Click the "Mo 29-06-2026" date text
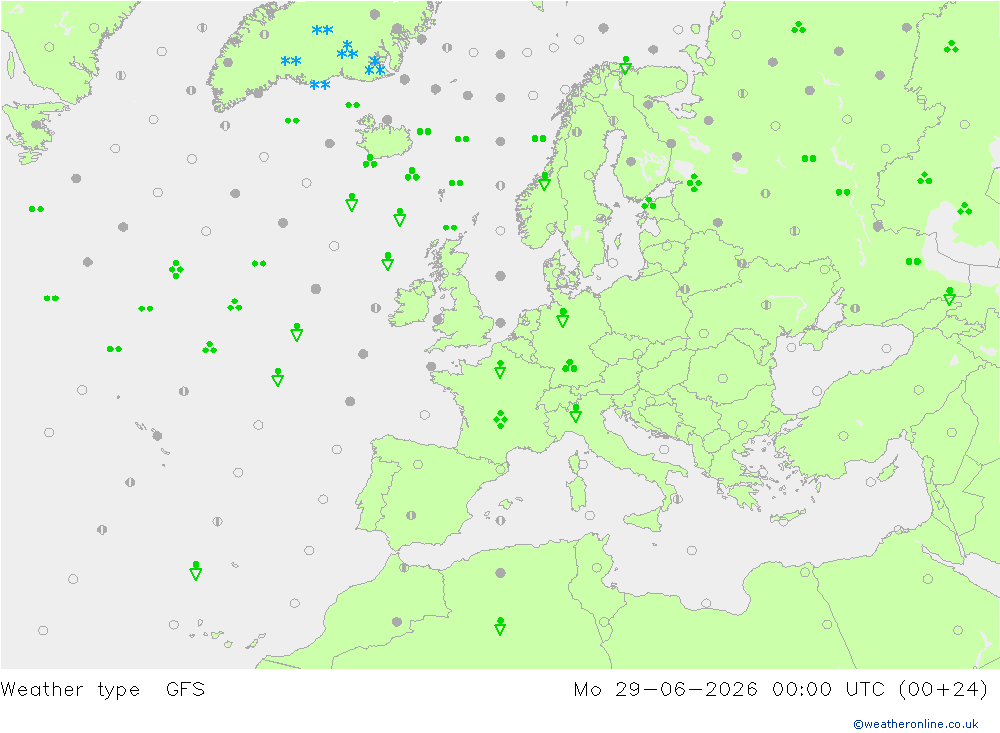 pyautogui.click(x=665, y=690)
